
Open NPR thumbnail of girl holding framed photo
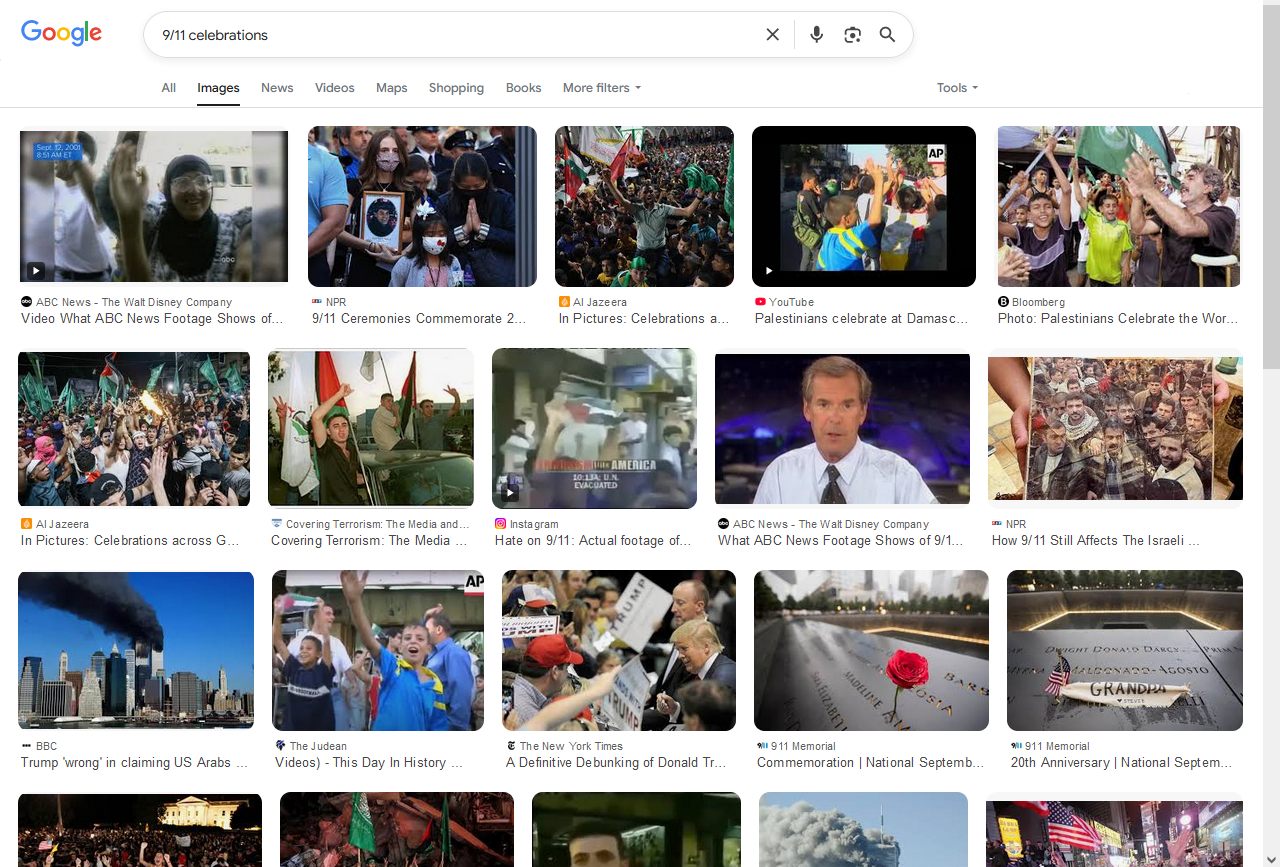[422, 207]
